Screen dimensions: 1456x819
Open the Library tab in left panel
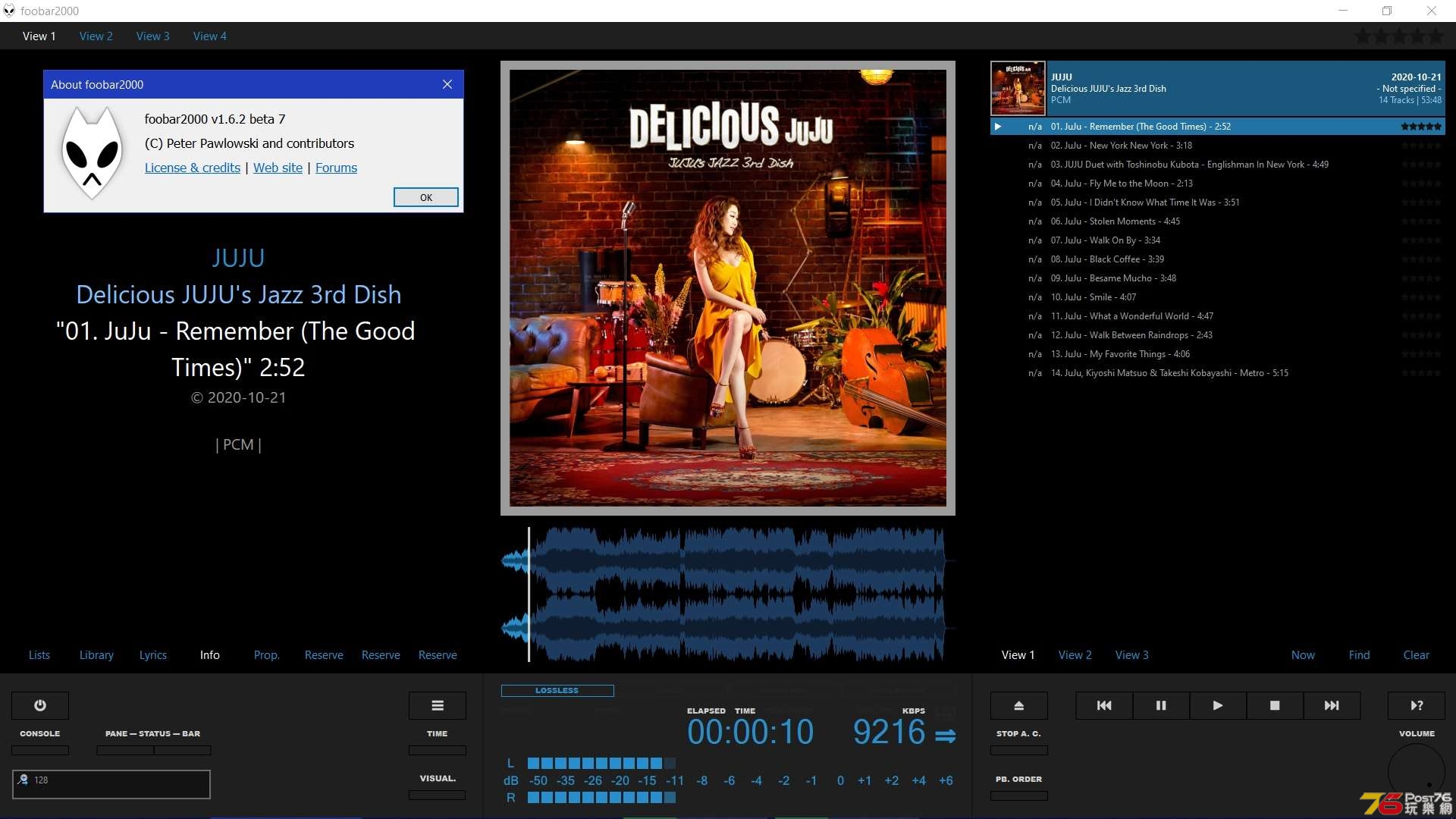pyautogui.click(x=96, y=654)
